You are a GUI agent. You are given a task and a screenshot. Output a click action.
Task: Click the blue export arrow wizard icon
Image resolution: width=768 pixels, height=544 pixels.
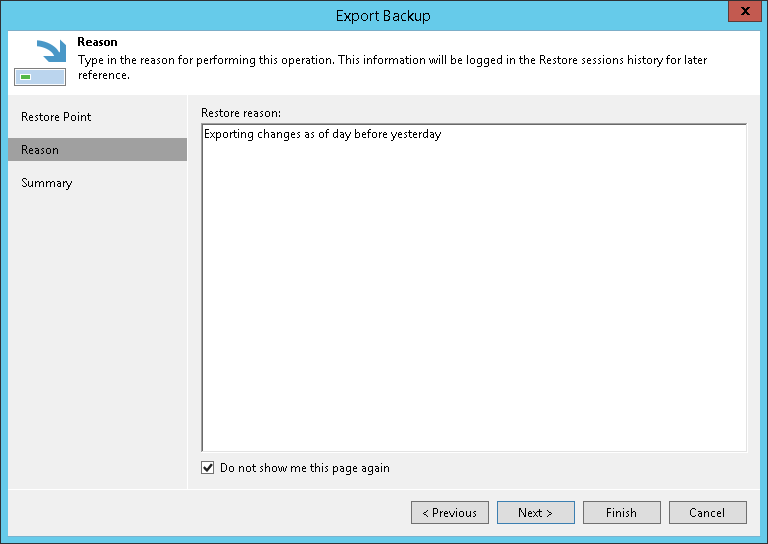click(x=40, y=62)
